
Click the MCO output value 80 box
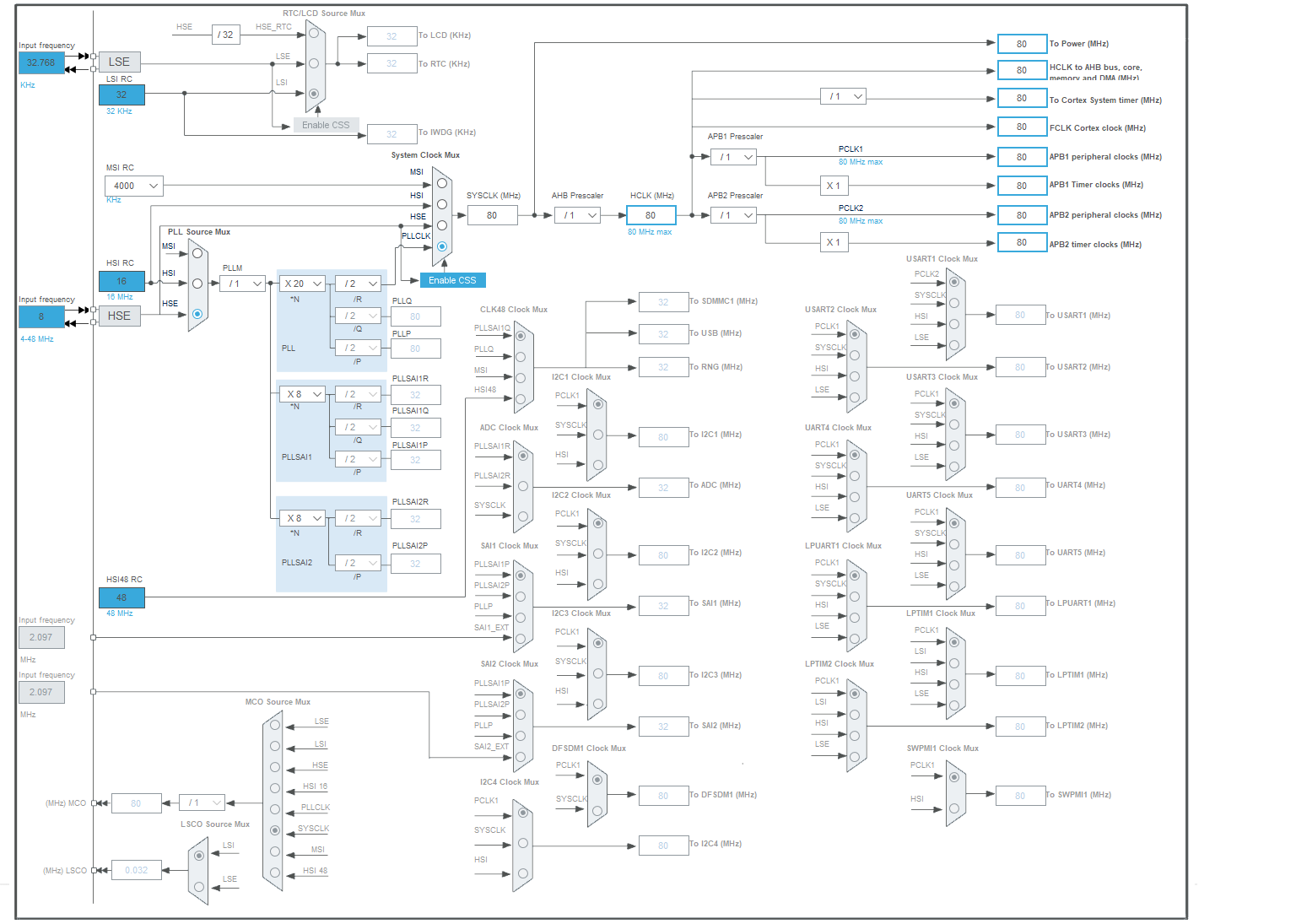pyautogui.click(x=136, y=803)
